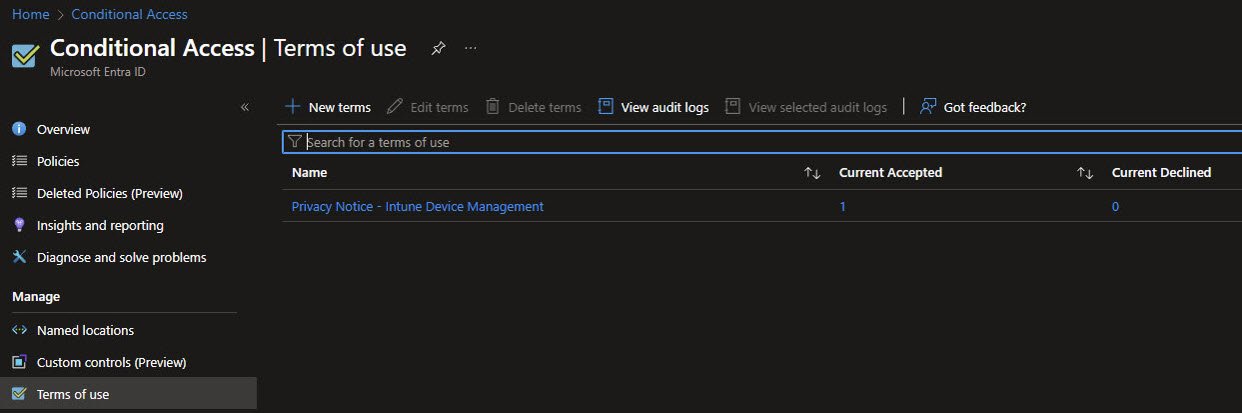Collapse the sidebar with the double chevron
This screenshot has height=413, width=1242.
pyautogui.click(x=244, y=107)
